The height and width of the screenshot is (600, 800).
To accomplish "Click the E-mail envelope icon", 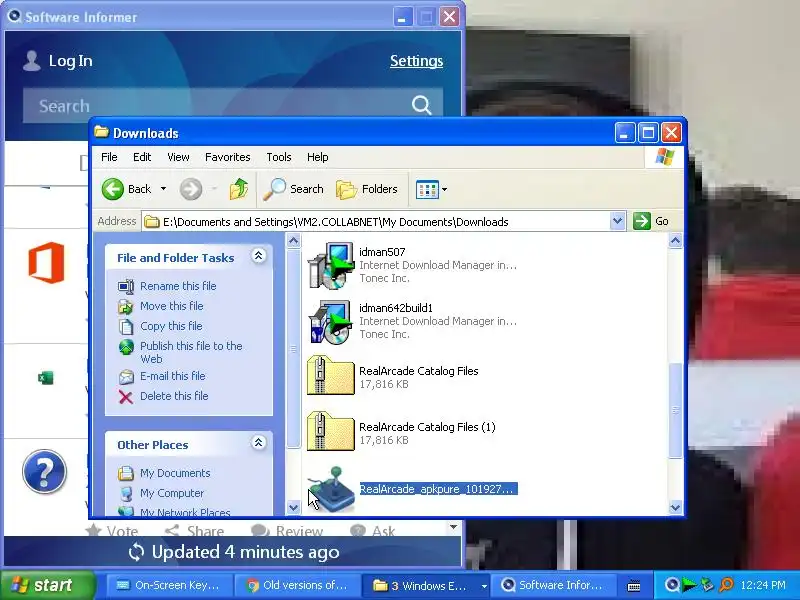I will tap(126, 377).
